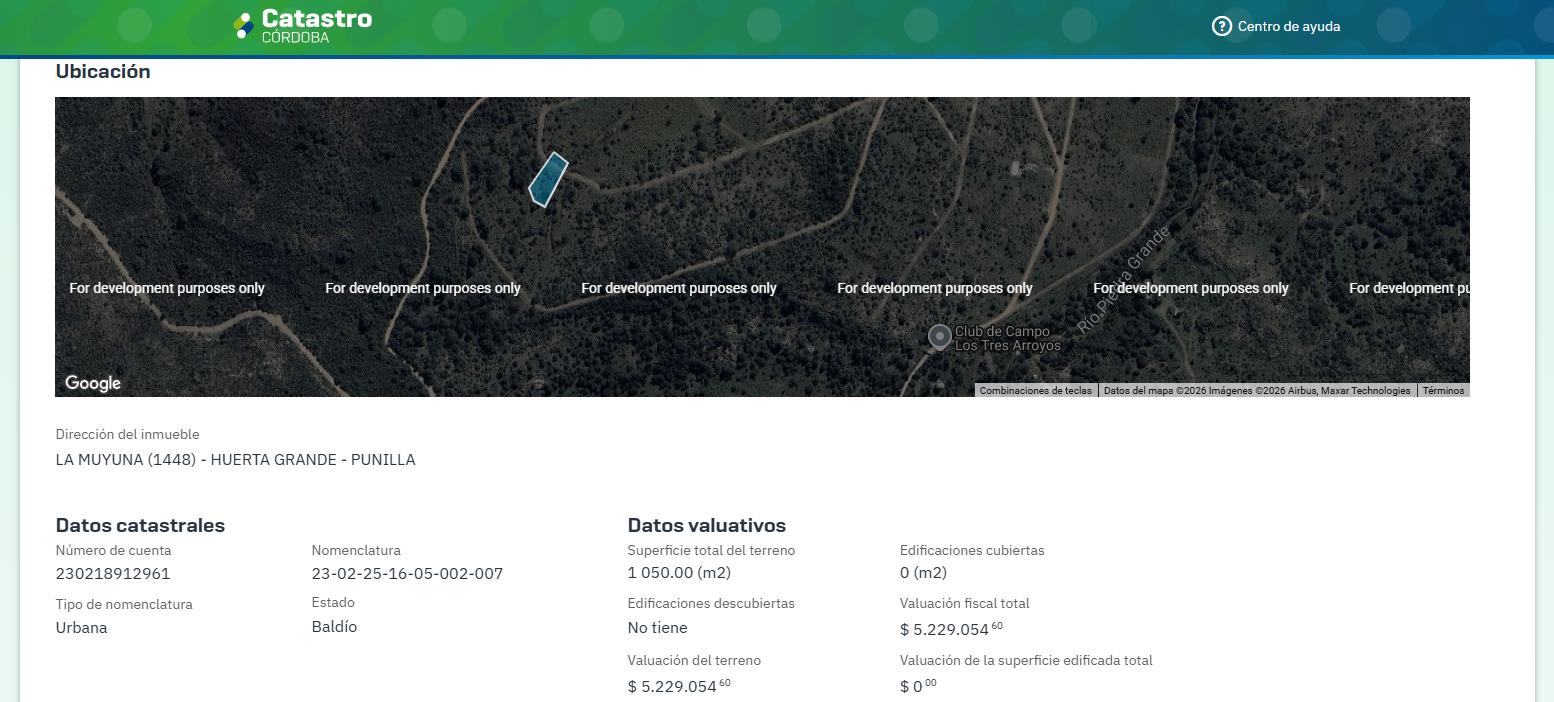Click the Río Piedra Grande map label
The height and width of the screenshot is (702, 1554).
[x=1123, y=281]
